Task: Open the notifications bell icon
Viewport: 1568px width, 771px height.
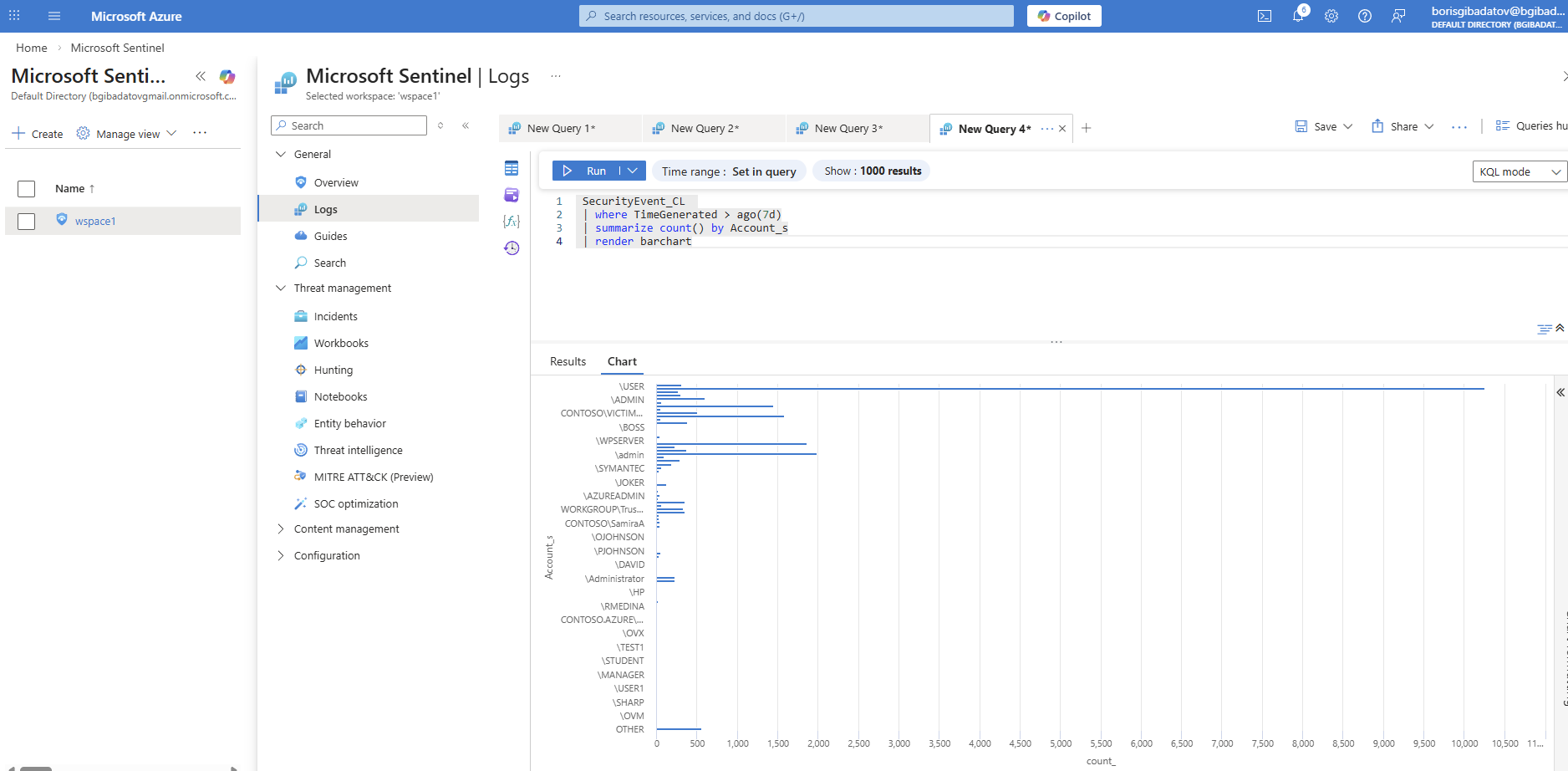Action: coord(1298,16)
